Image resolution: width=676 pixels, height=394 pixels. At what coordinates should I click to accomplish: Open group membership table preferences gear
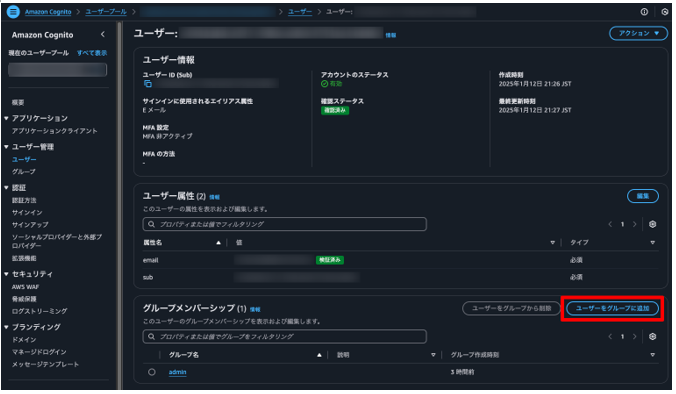[652, 336]
